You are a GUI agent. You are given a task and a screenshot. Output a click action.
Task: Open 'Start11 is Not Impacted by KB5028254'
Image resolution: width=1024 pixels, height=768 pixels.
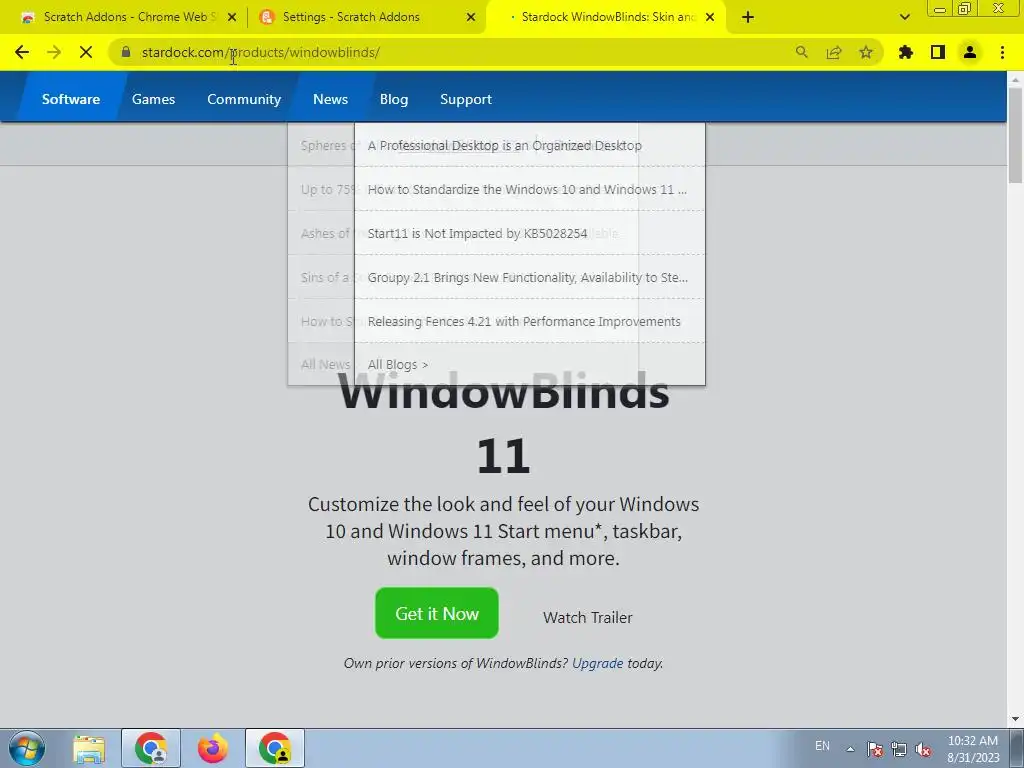pos(477,233)
